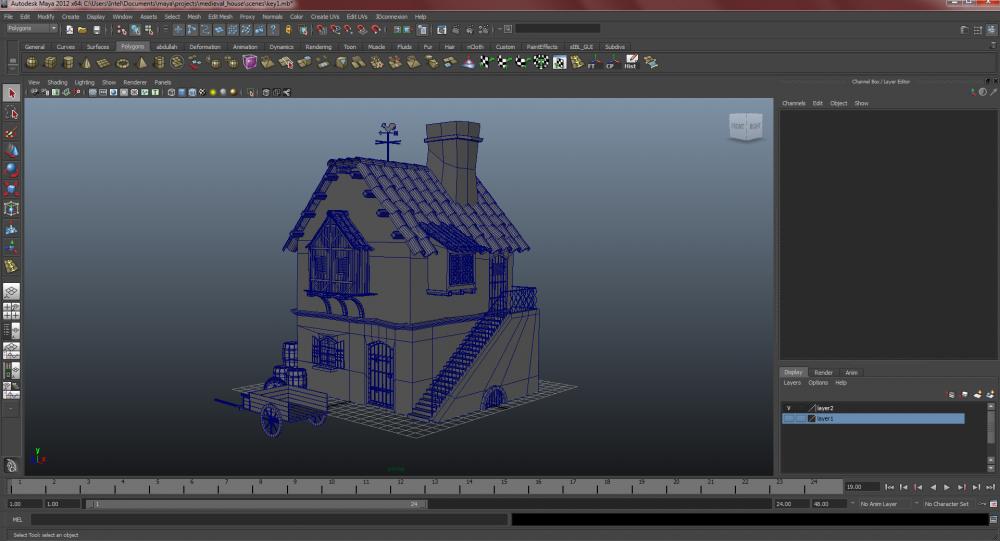Open the No Character Set dropdown
This screenshot has height=541, width=1000.
point(947,504)
